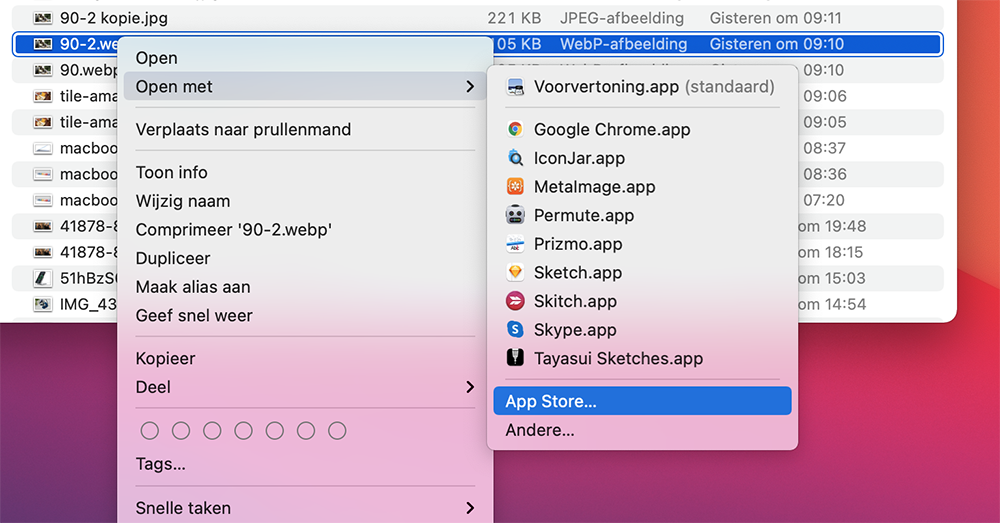Viewport: 1000px width, 523px height.
Task: Open file with Skype.app
Action: (642, 329)
